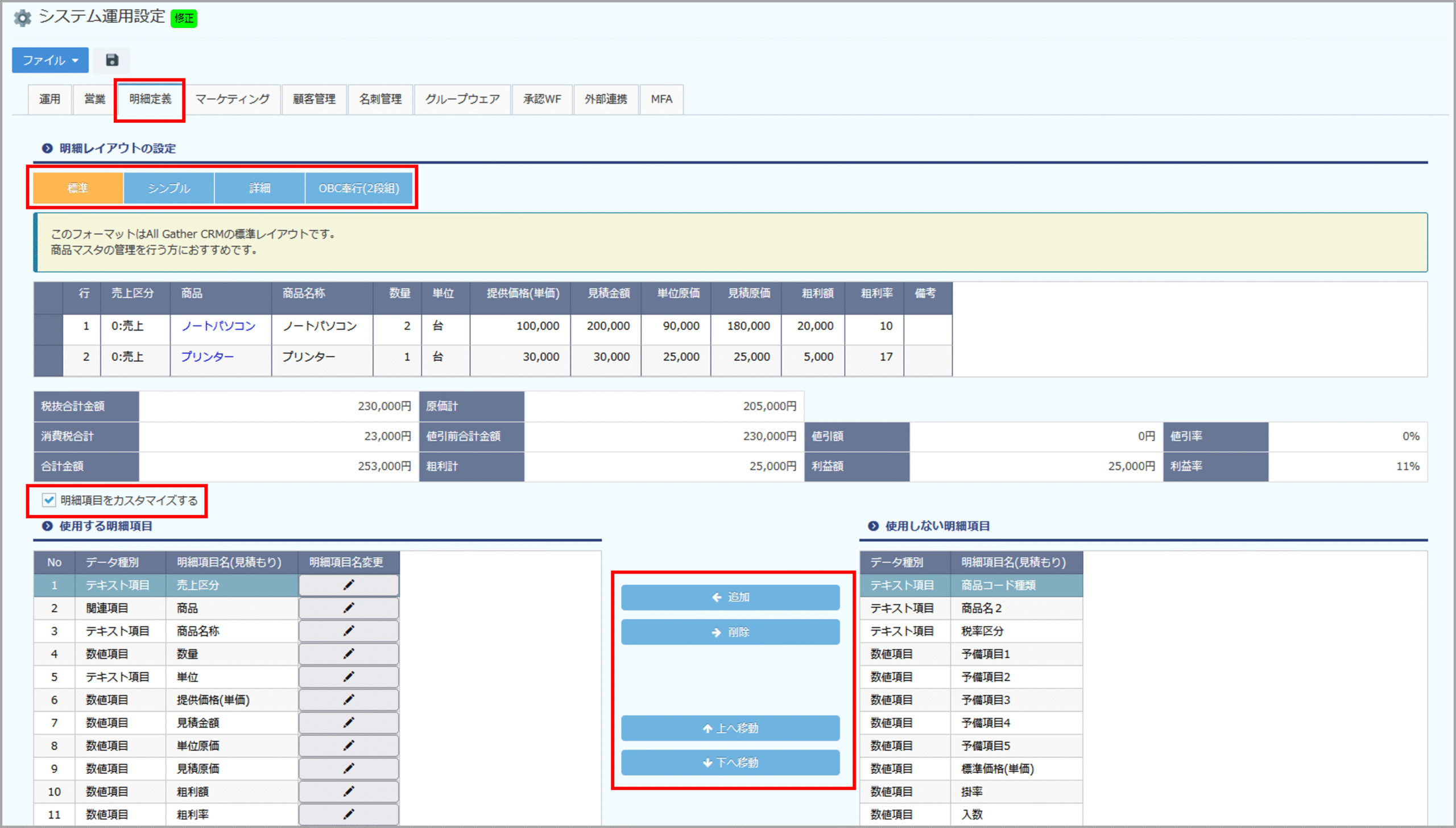Open the ファイル dropdown menu
The width and height of the screenshot is (1456, 828).
[50, 60]
